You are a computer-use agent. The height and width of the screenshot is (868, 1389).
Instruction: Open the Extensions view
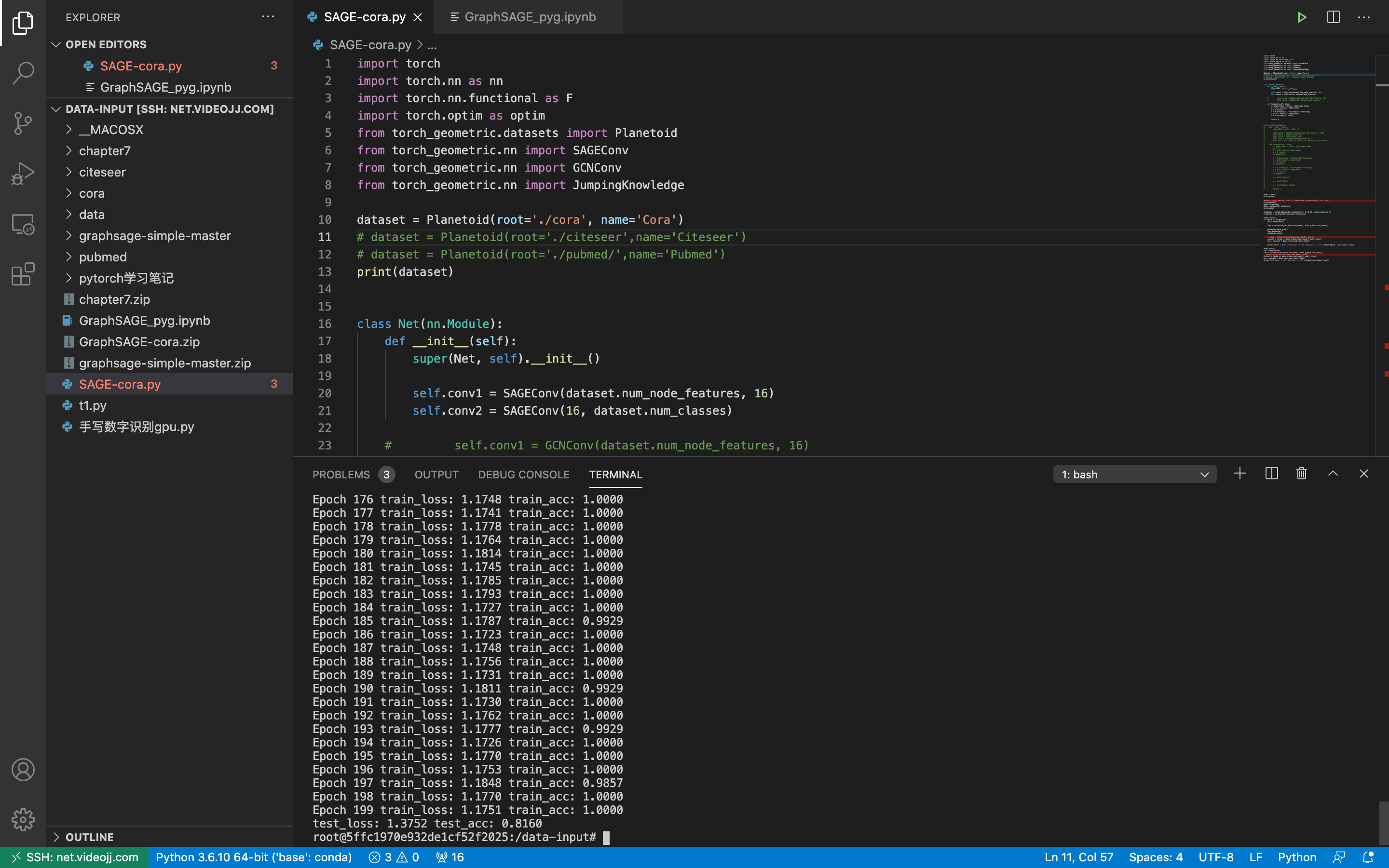(x=23, y=274)
